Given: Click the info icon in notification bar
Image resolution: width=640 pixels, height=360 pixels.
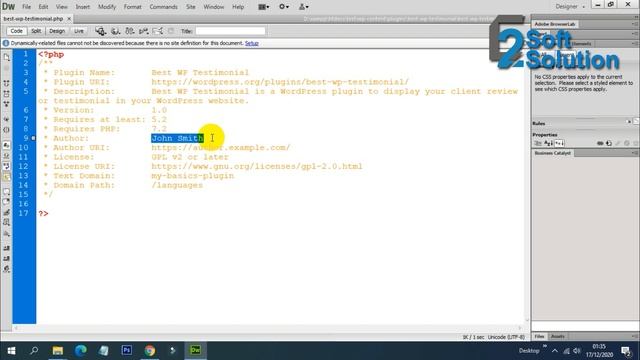Looking at the screenshot, I should [6, 43].
